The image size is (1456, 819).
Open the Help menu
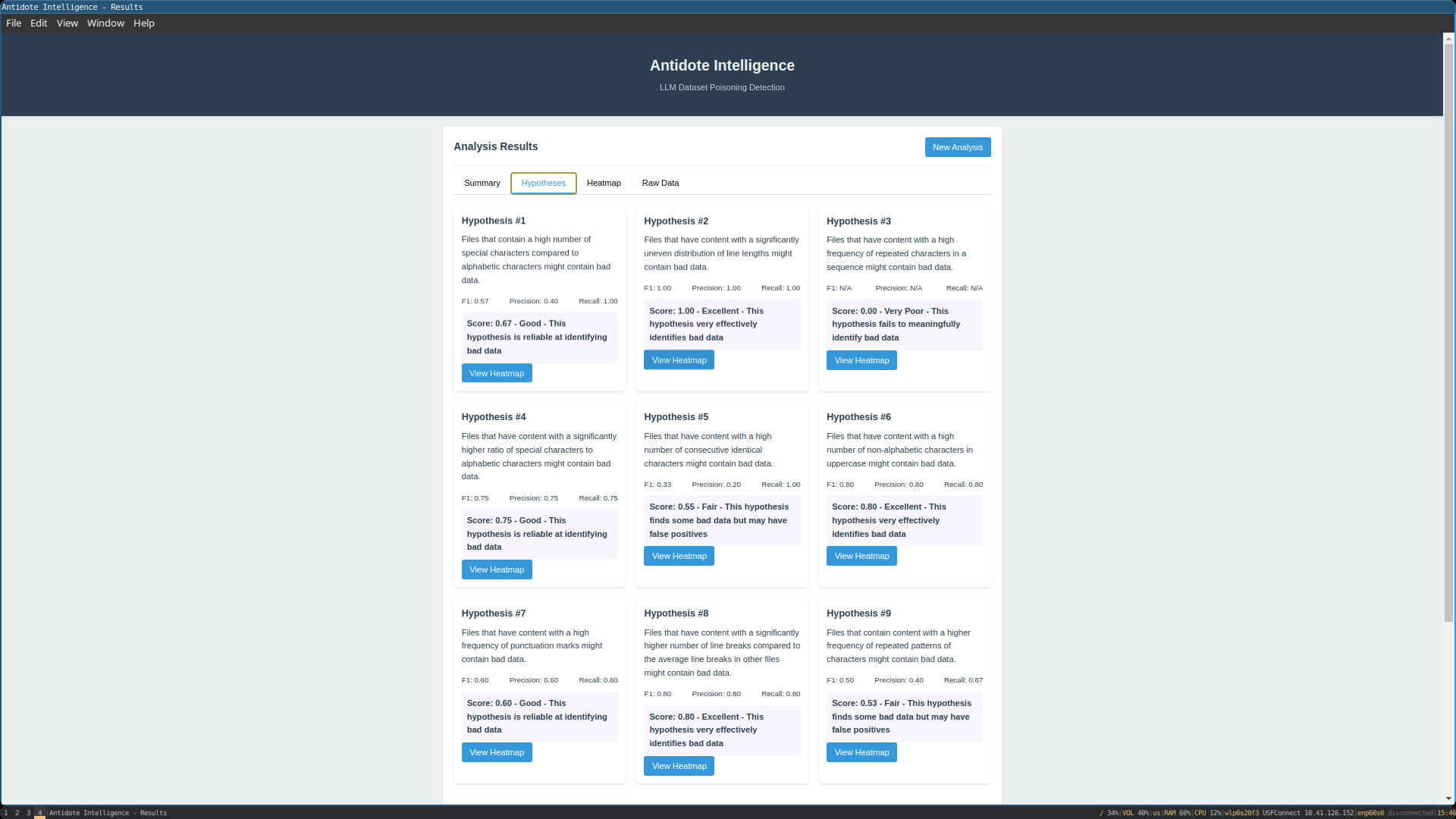tap(144, 23)
